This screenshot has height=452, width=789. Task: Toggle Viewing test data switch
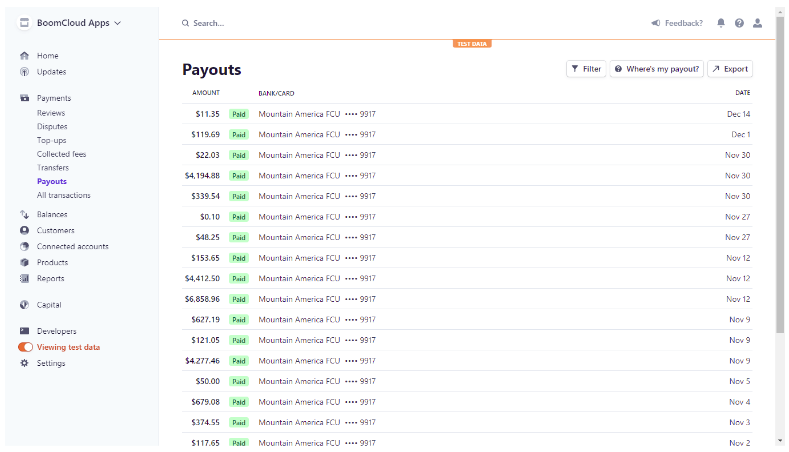click(x=25, y=347)
